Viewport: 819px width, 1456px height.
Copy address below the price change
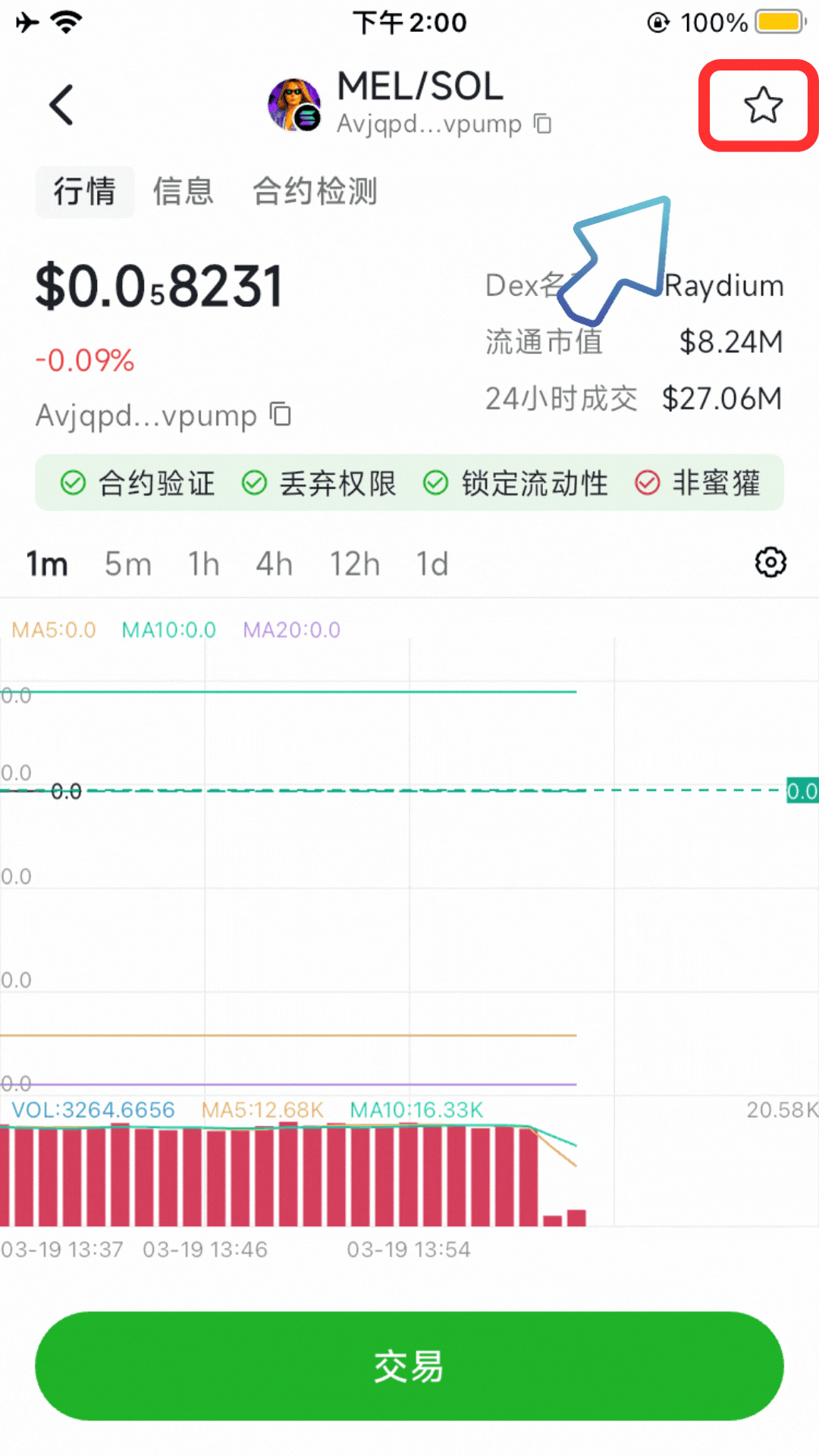click(x=281, y=415)
